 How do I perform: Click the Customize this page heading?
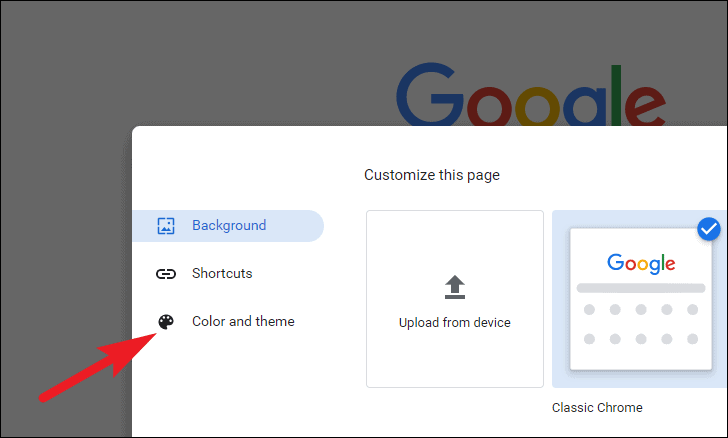432,175
